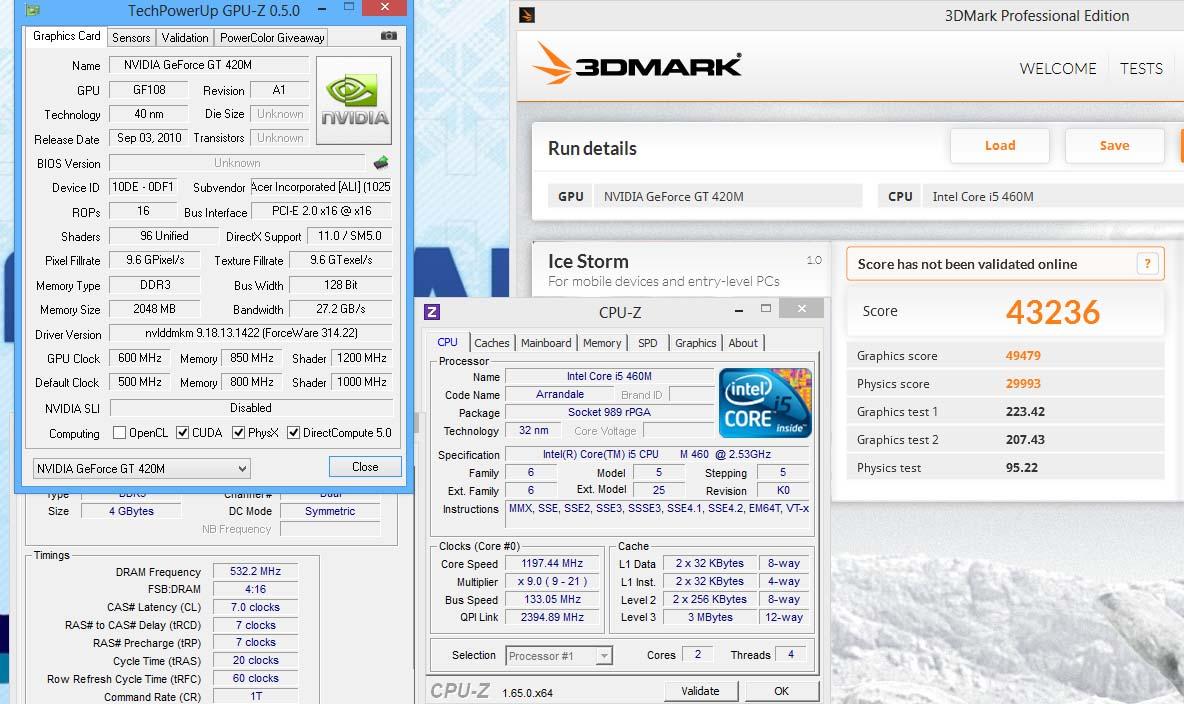
Task: Click the question mark help icon beside score validation
Action: click(x=1147, y=264)
